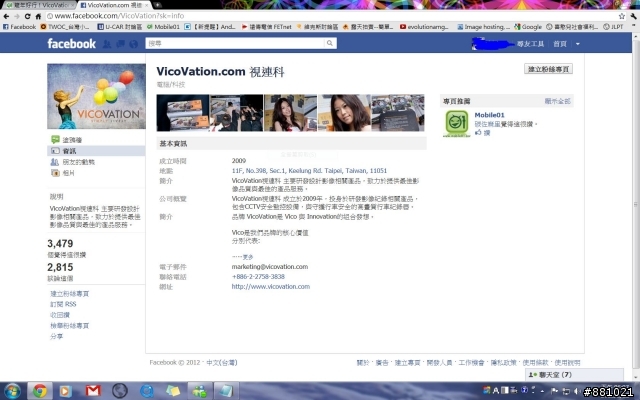Image resolution: width=640 pixels, height=400 pixels.
Task: Select the 資訊 info sidebar item
Action: (x=96, y=151)
